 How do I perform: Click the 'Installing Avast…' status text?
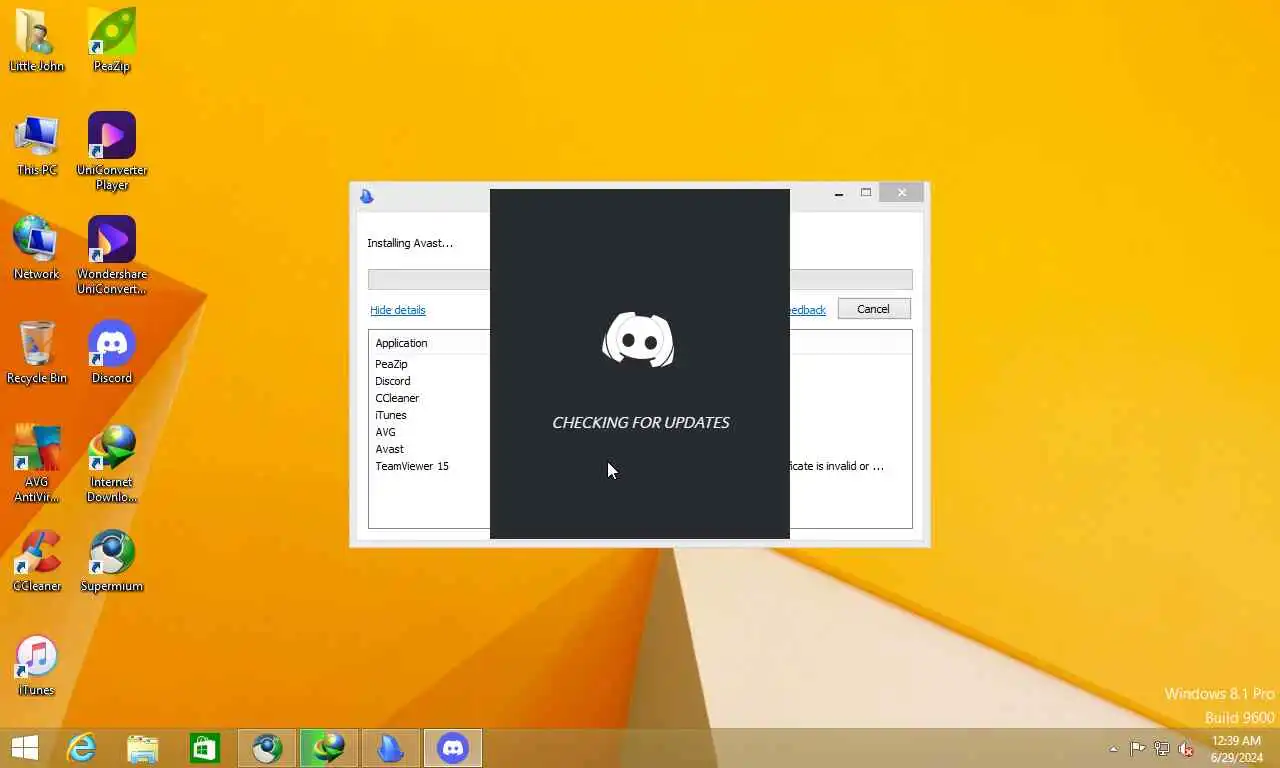[x=410, y=243]
